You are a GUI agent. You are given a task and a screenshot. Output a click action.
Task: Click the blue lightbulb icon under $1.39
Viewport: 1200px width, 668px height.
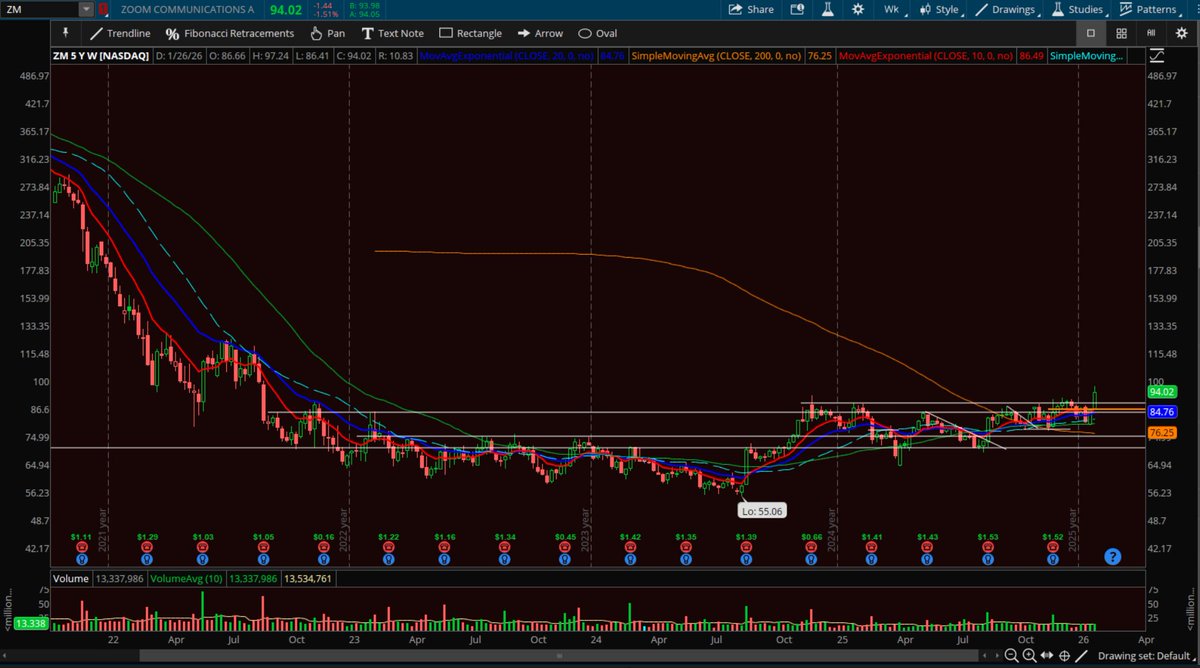point(746,561)
